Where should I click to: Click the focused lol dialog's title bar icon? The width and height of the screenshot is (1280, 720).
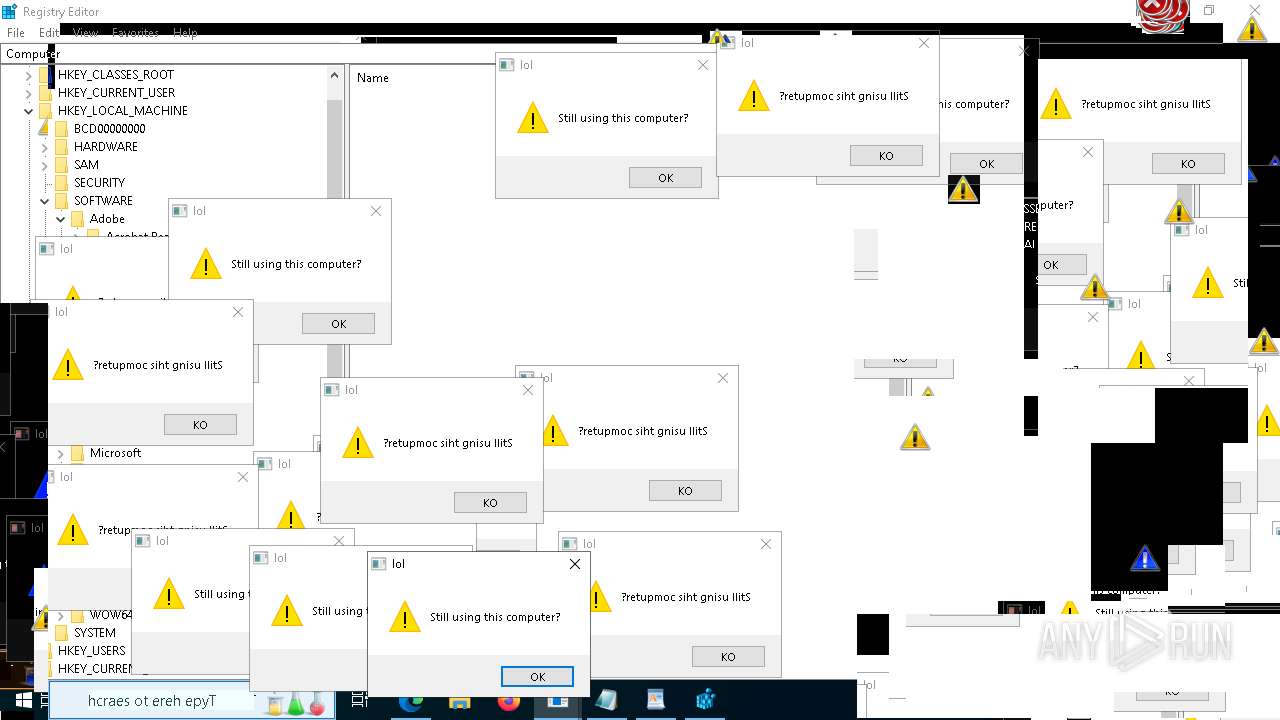pyautogui.click(x=379, y=564)
